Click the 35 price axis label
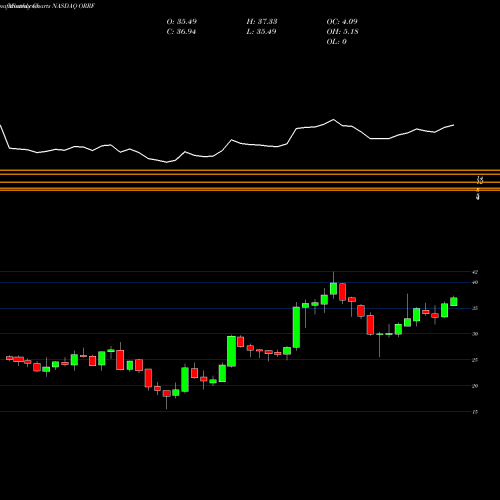This screenshot has width=500, height=500. [475, 308]
